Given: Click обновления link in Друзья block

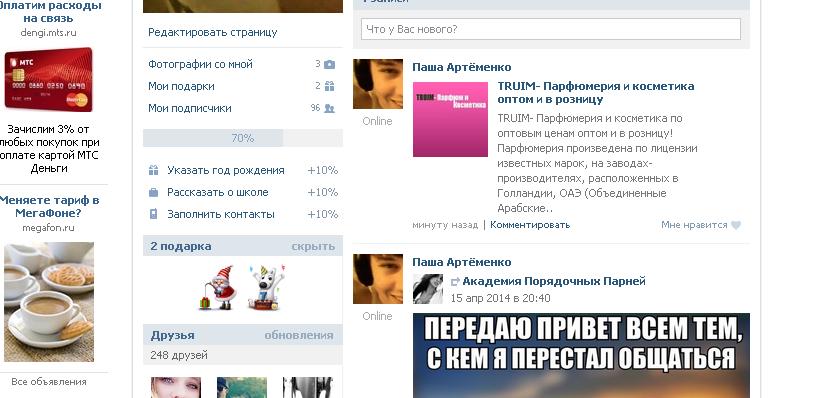Looking at the screenshot, I should [x=299, y=335].
